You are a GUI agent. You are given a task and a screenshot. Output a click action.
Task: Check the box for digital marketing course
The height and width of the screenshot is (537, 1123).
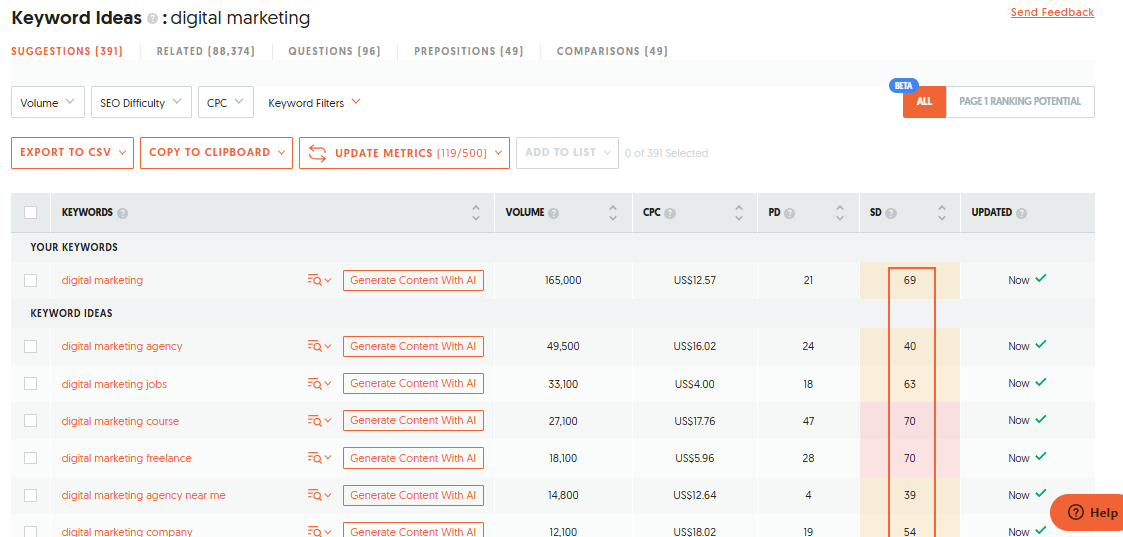[x=30, y=421]
